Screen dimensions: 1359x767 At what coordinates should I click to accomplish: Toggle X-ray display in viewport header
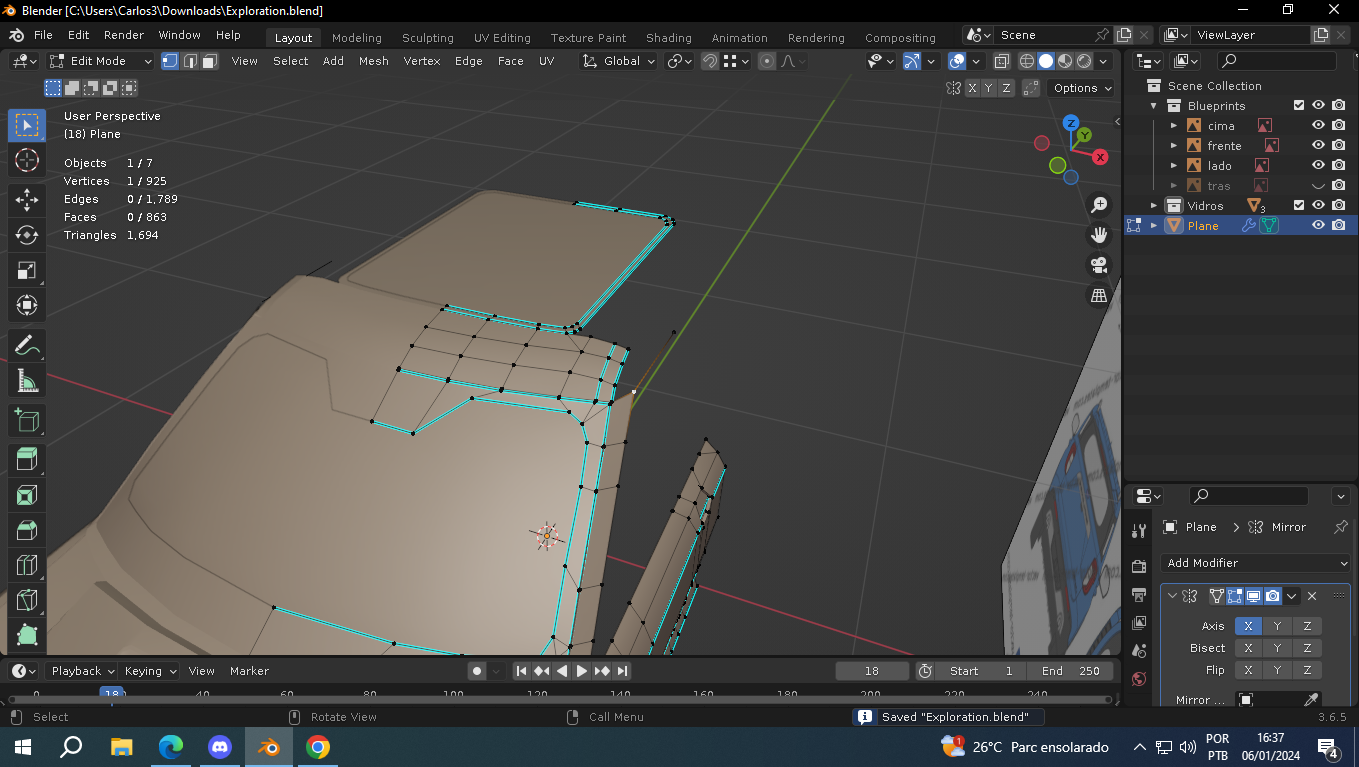[1001, 61]
